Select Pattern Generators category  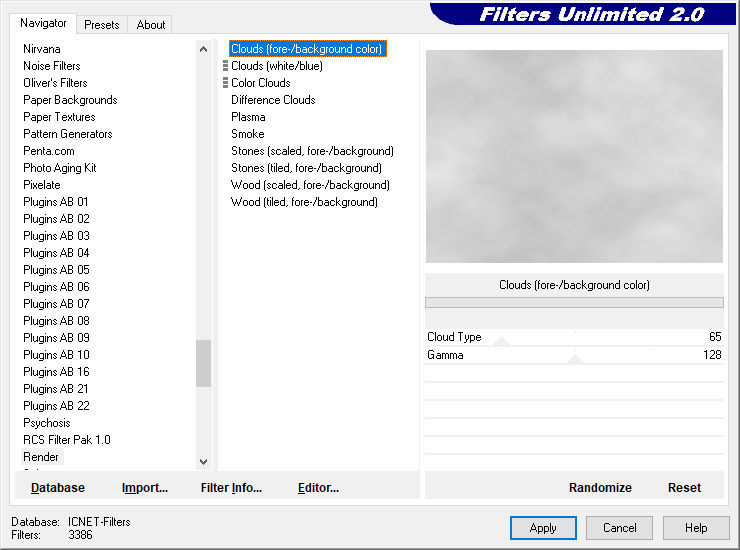point(67,134)
